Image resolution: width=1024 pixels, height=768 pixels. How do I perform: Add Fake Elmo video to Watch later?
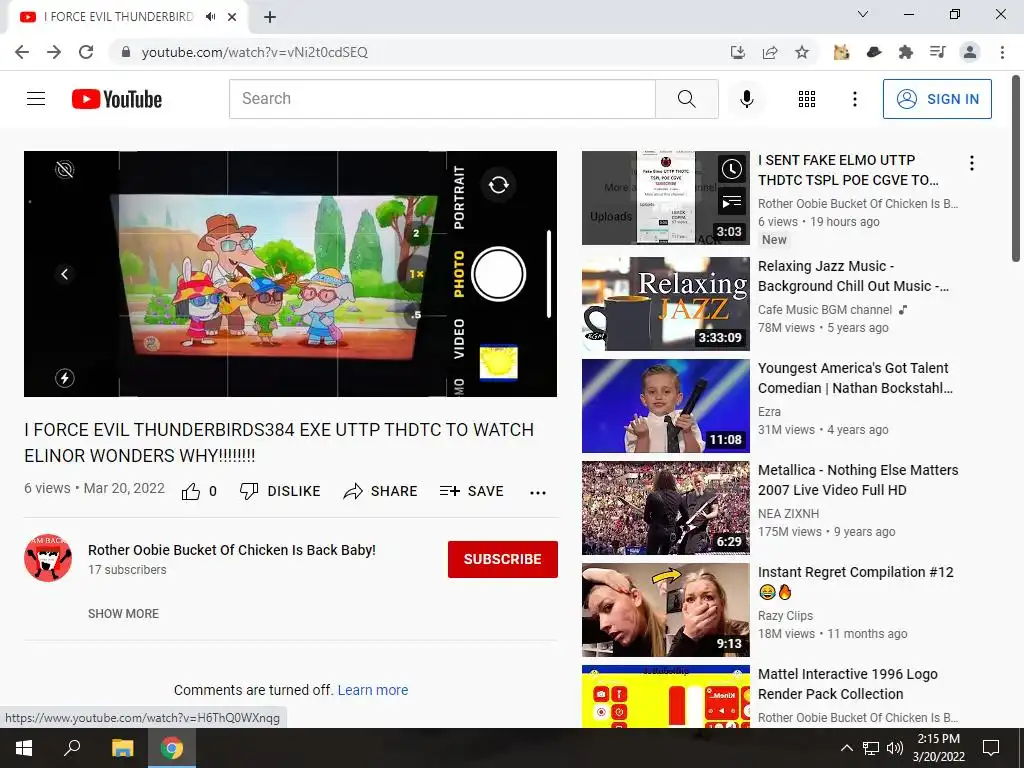(x=731, y=169)
